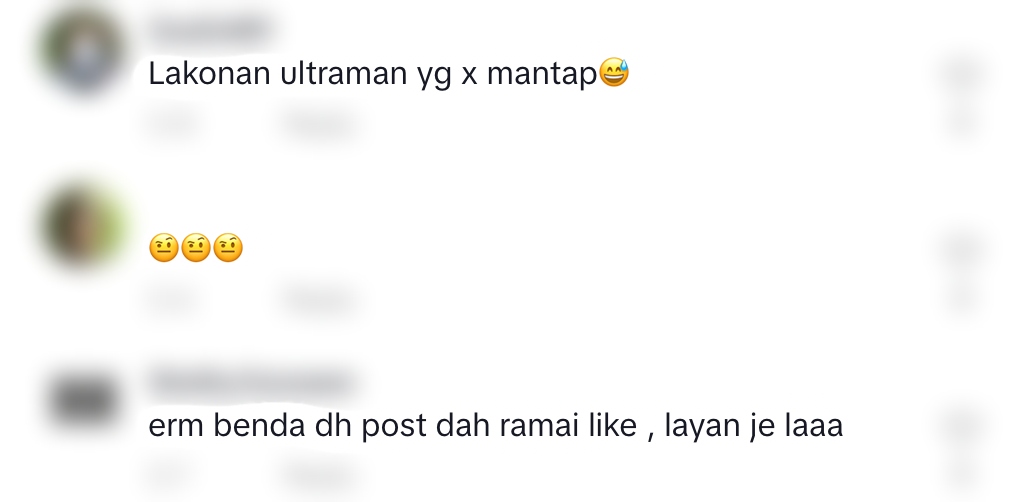
Task: Select the comment 'Lakonan ultraman yg x mantap'
Action: [373, 73]
